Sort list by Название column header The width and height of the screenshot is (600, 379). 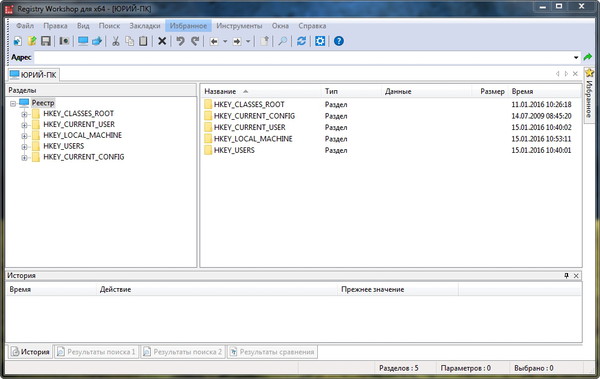coord(261,91)
